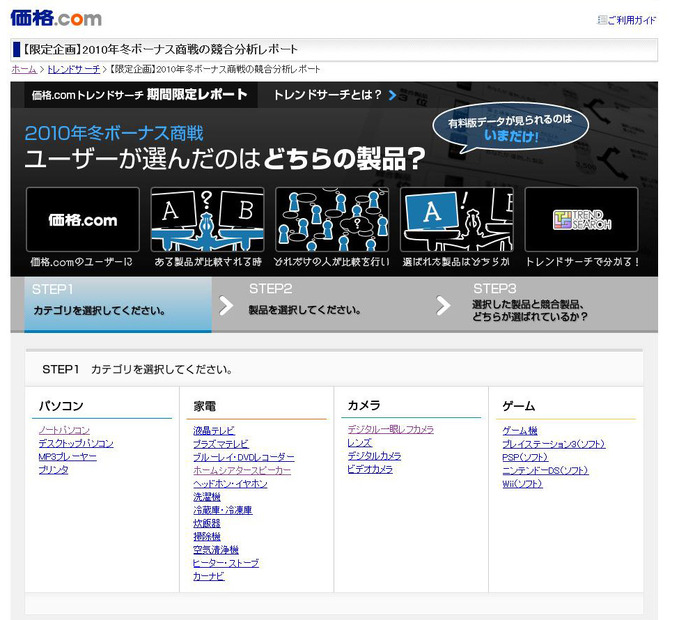Open 洗濯機 category
This screenshot has width=679, height=620.
pyautogui.click(x=207, y=497)
